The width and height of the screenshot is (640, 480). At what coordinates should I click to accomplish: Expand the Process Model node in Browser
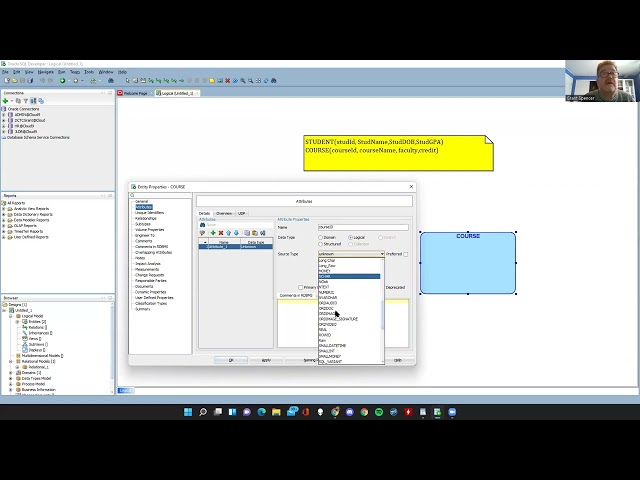pyautogui.click(x=11, y=384)
